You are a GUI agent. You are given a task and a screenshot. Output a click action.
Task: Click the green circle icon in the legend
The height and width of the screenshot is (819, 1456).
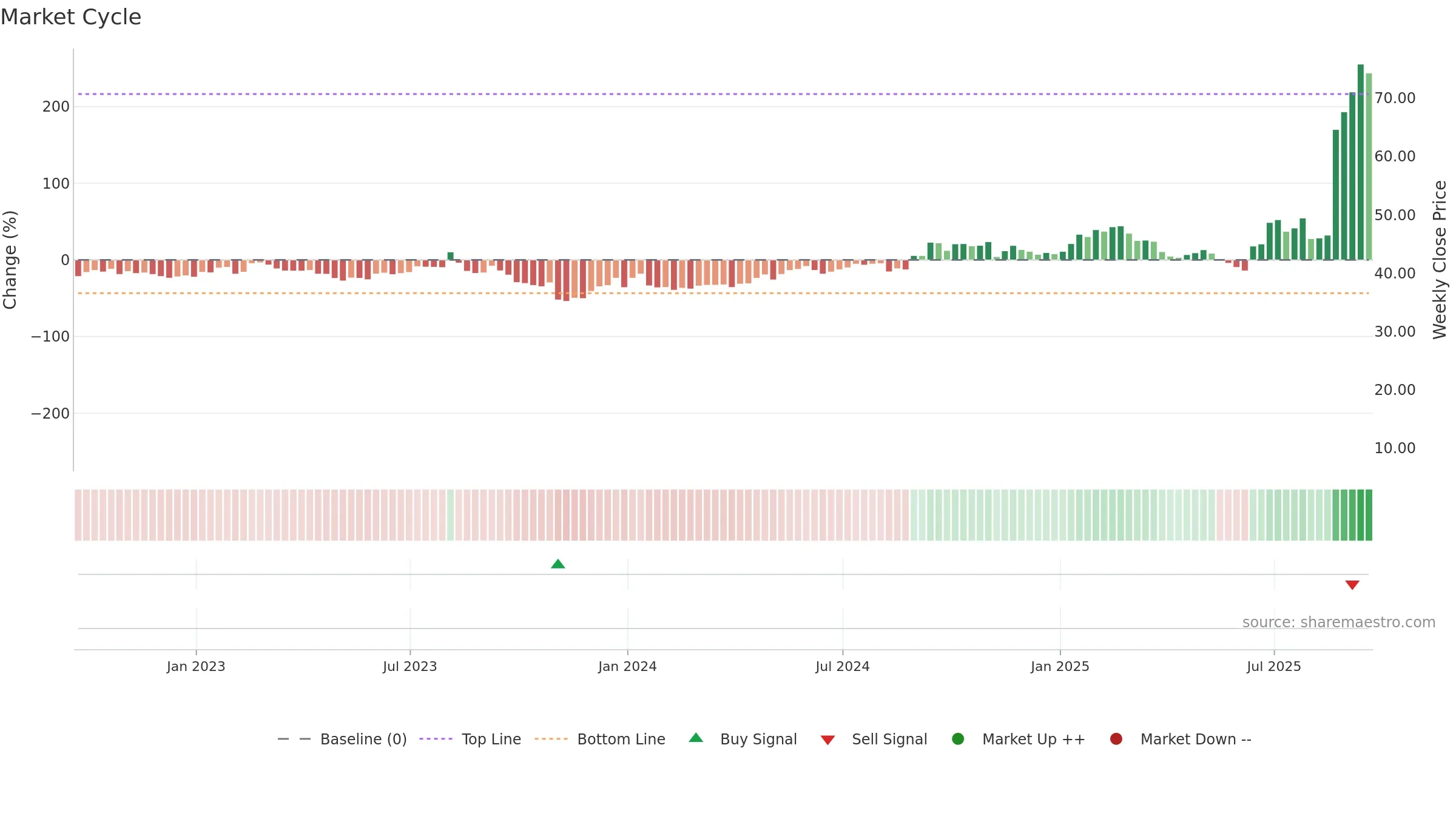click(x=958, y=739)
